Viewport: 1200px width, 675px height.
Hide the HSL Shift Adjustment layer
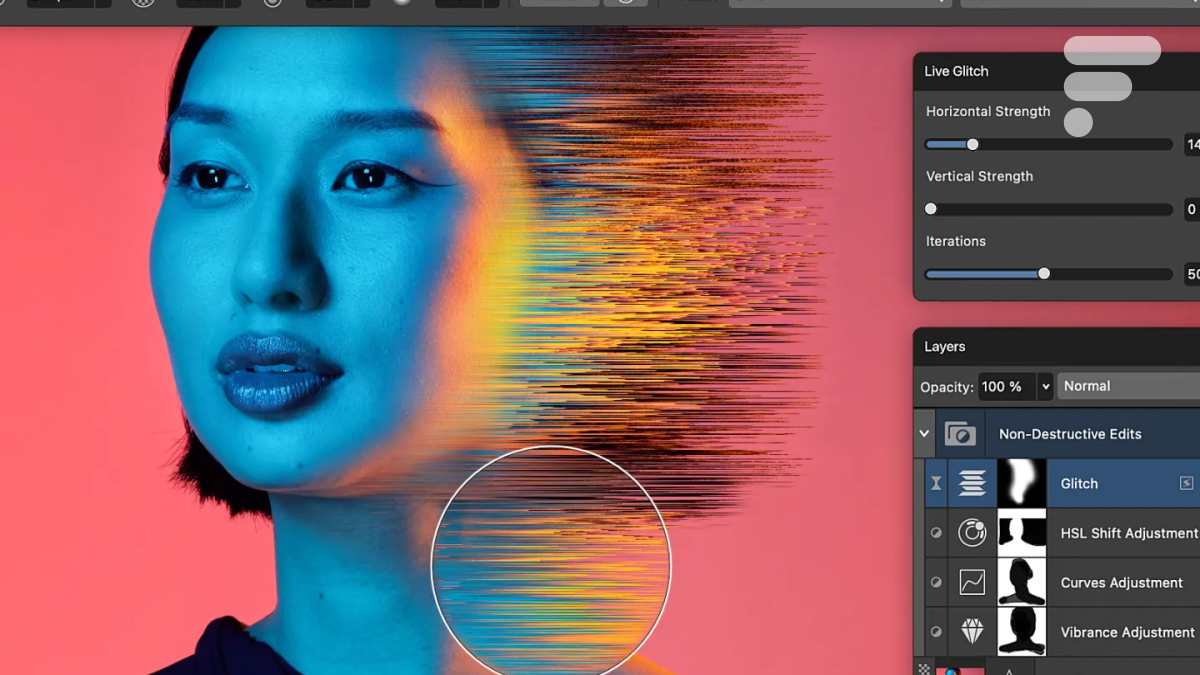click(936, 533)
